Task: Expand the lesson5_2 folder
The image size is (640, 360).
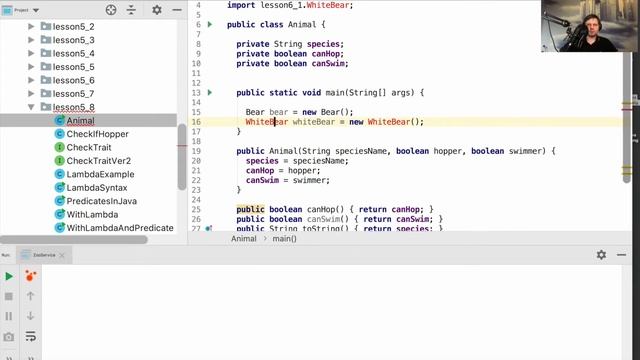Action: (31, 27)
